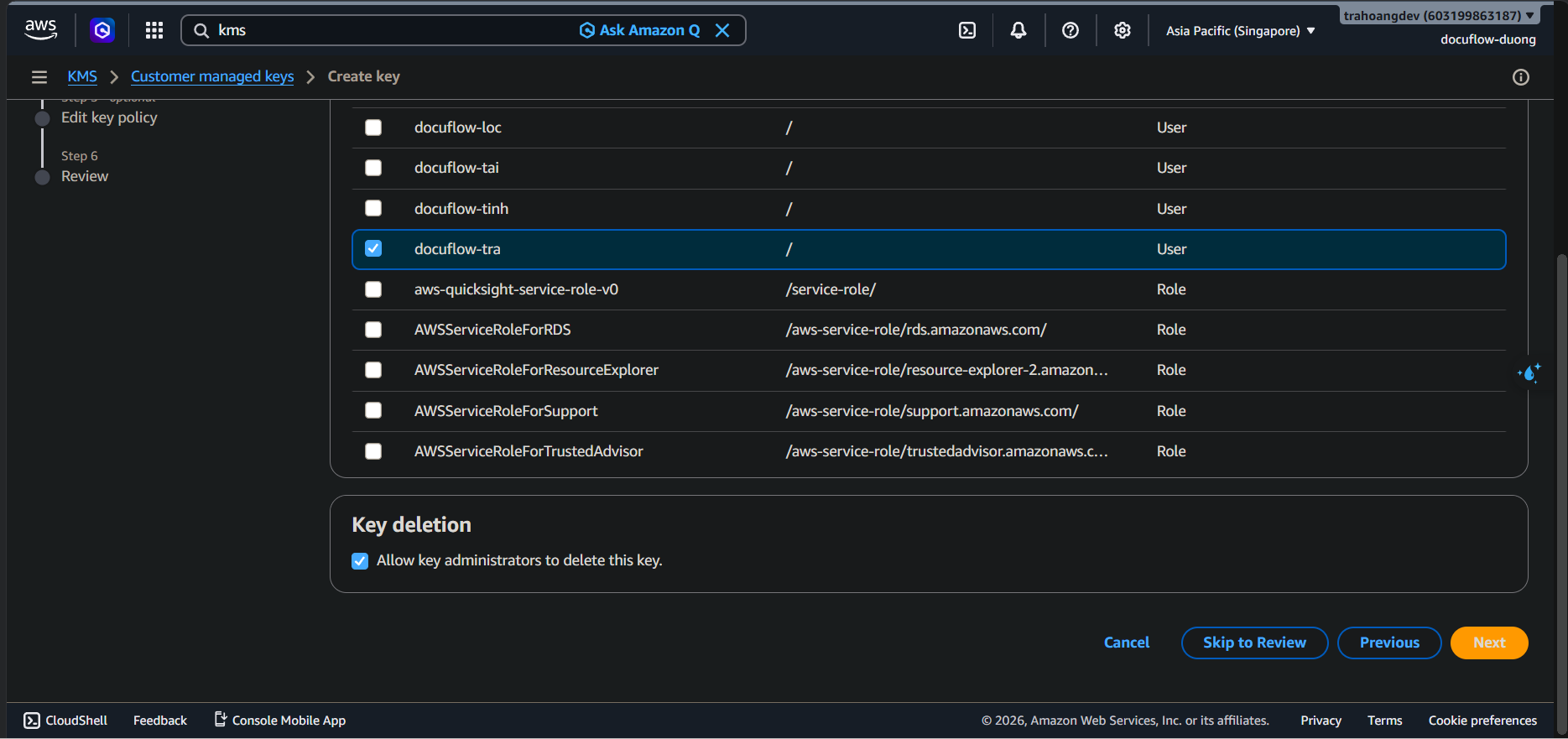Click the /service-role/ path cell
This screenshot has height=739, width=1568.
[831, 289]
